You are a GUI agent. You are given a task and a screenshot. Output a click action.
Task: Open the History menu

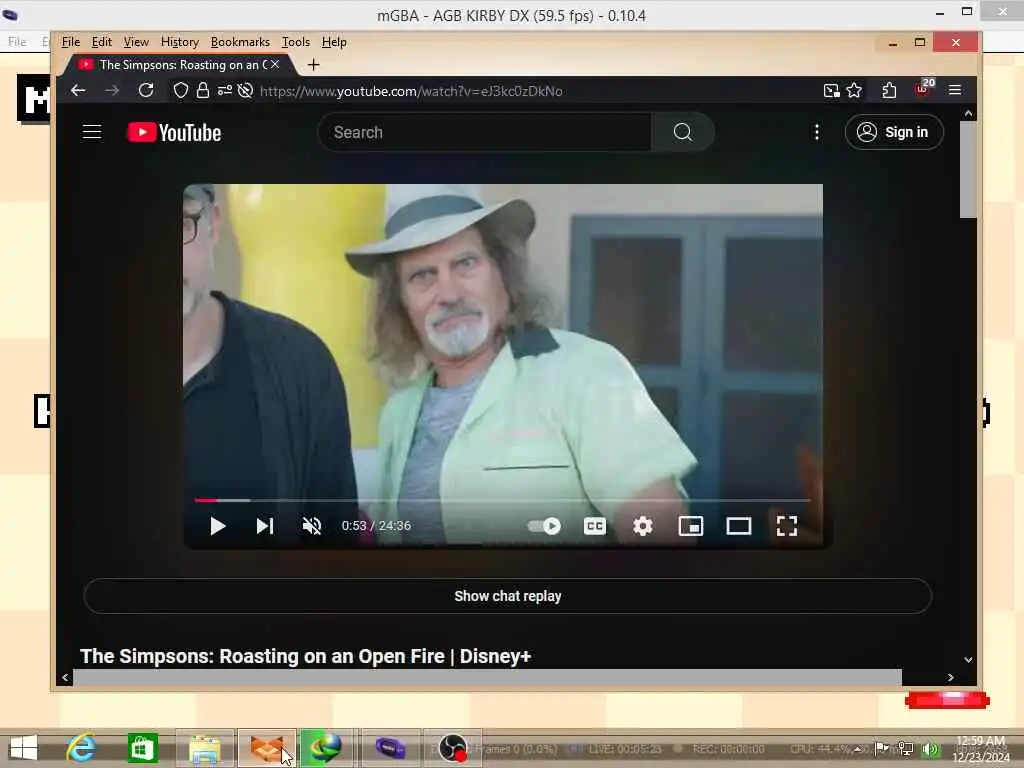point(180,42)
